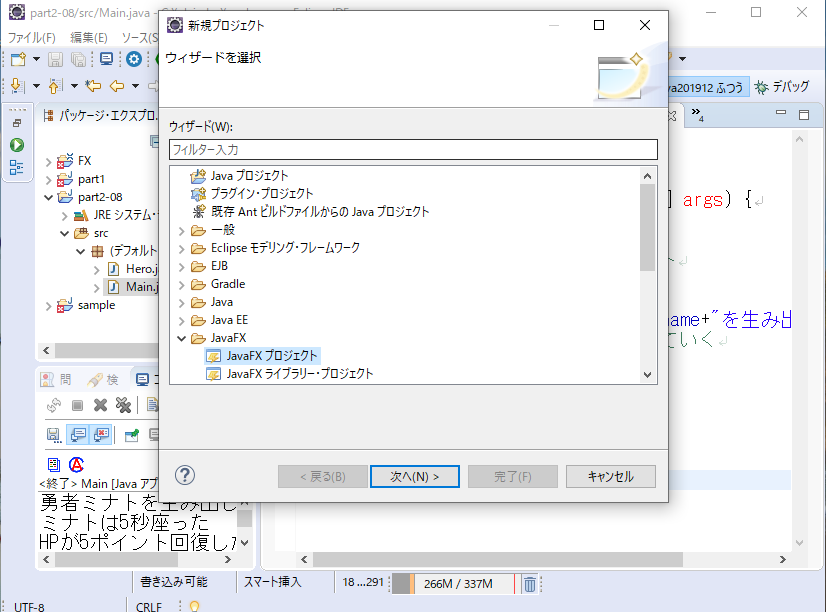This screenshot has height=612, width=826.
Task: Open ファイル(F) menu in Eclipse
Action: (x=32, y=37)
